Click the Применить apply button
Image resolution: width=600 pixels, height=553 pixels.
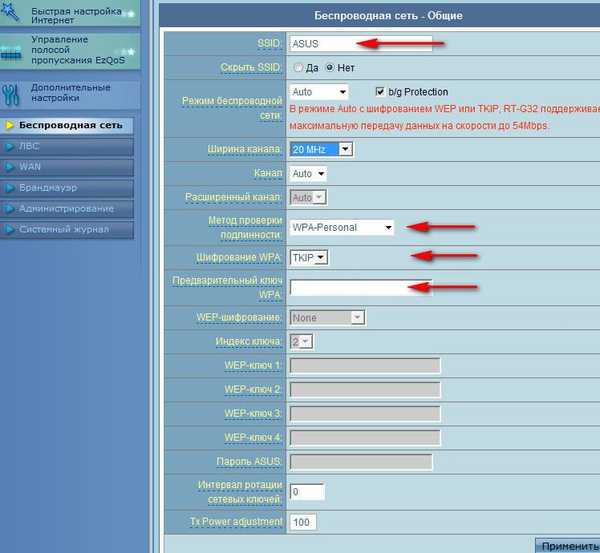[569, 546]
